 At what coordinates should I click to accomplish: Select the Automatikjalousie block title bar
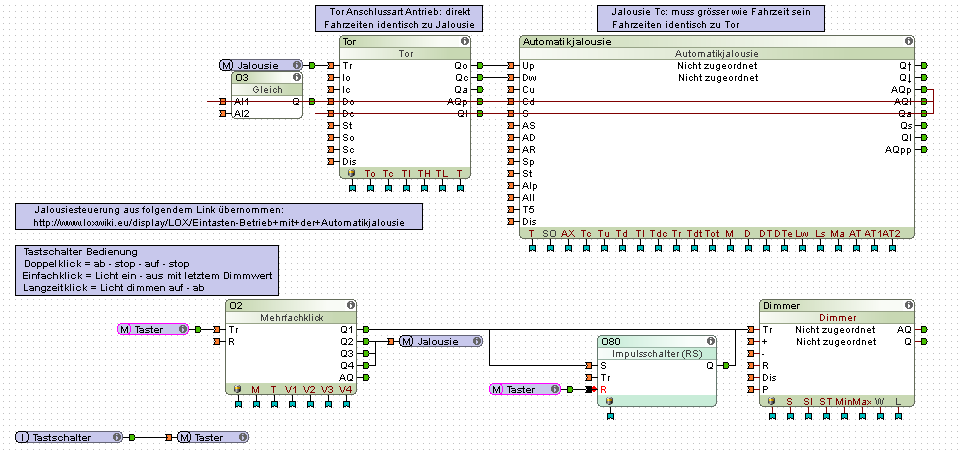pos(717,42)
